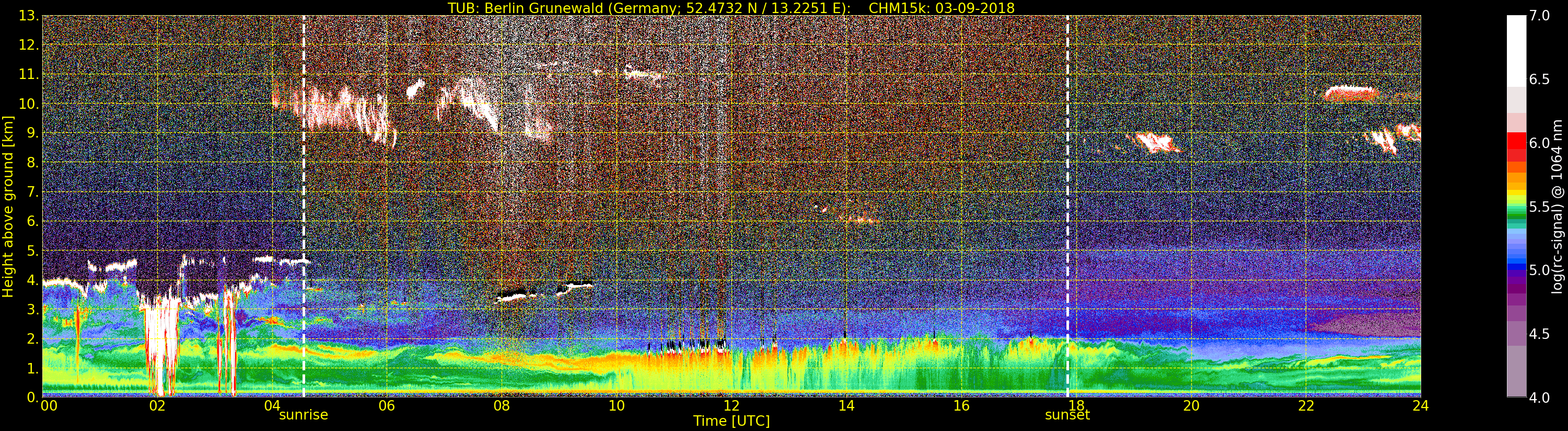Click the '7.0' colorbar label
The height and width of the screenshot is (431, 1568).
point(1540,16)
